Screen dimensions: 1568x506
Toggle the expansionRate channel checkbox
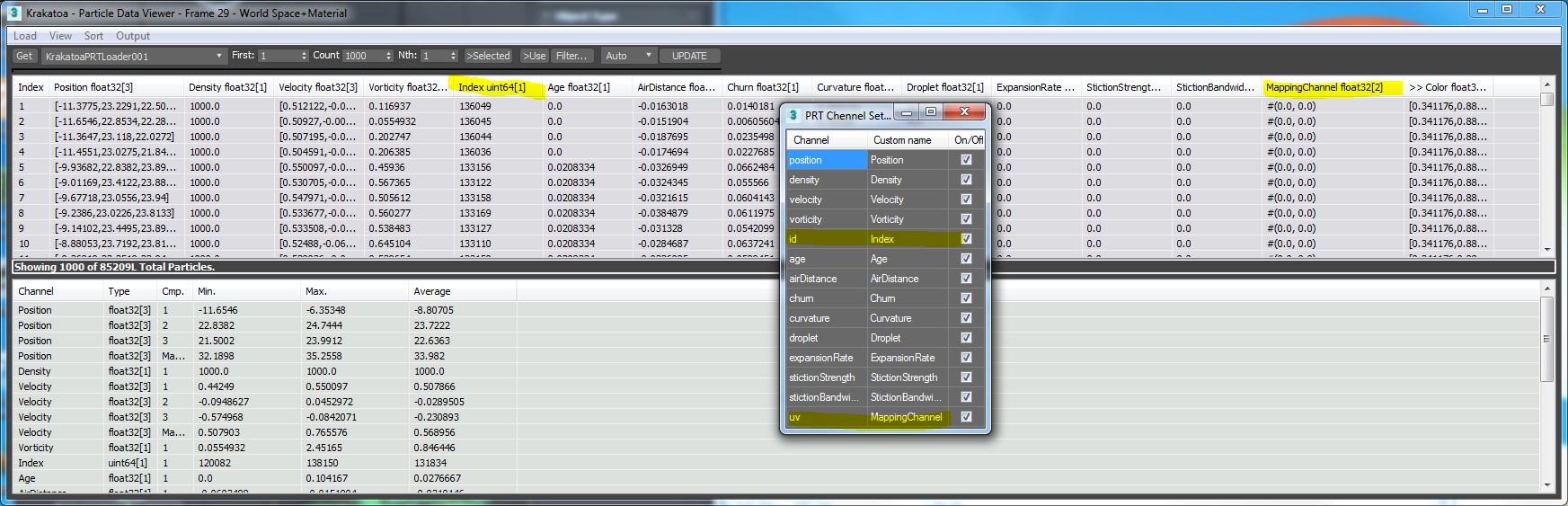coord(966,358)
